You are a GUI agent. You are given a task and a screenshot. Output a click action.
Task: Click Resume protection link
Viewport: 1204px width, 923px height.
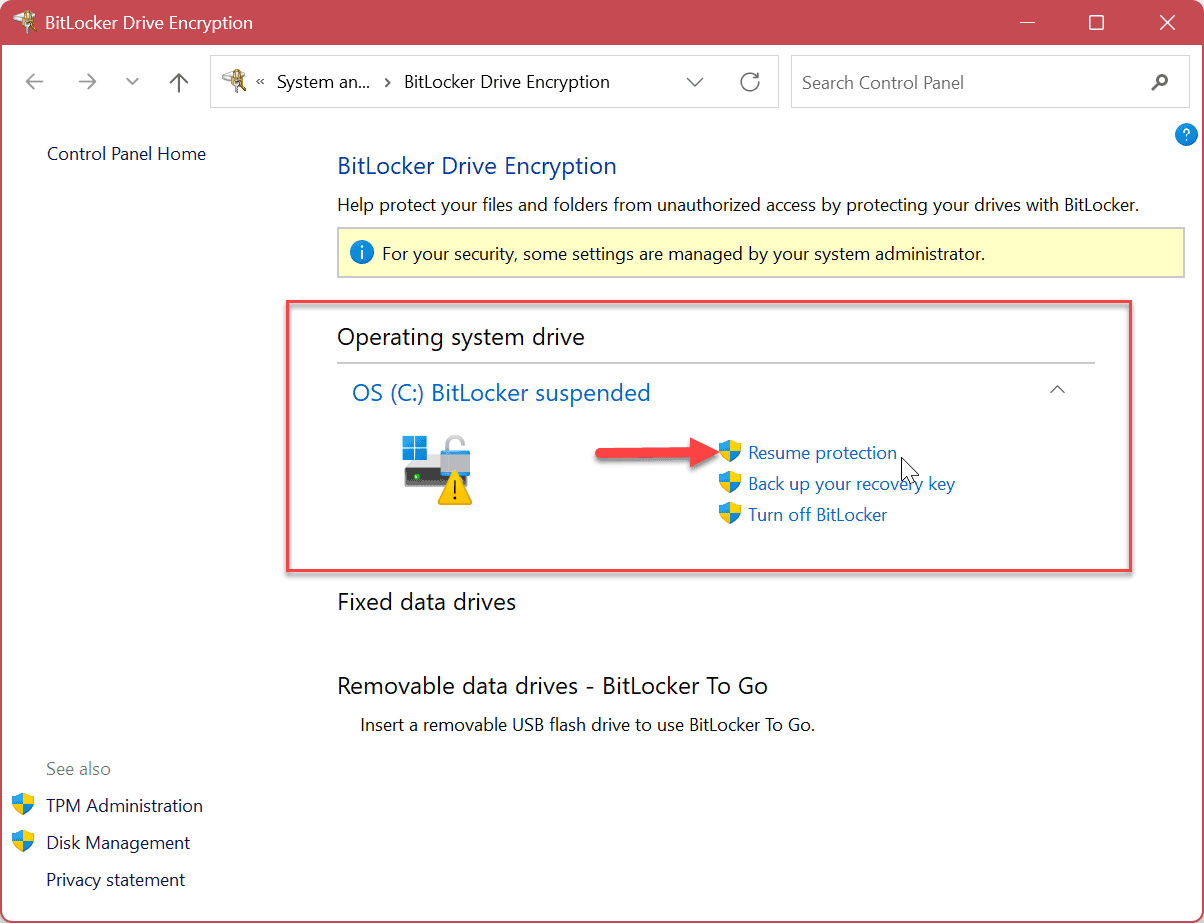[x=822, y=453]
